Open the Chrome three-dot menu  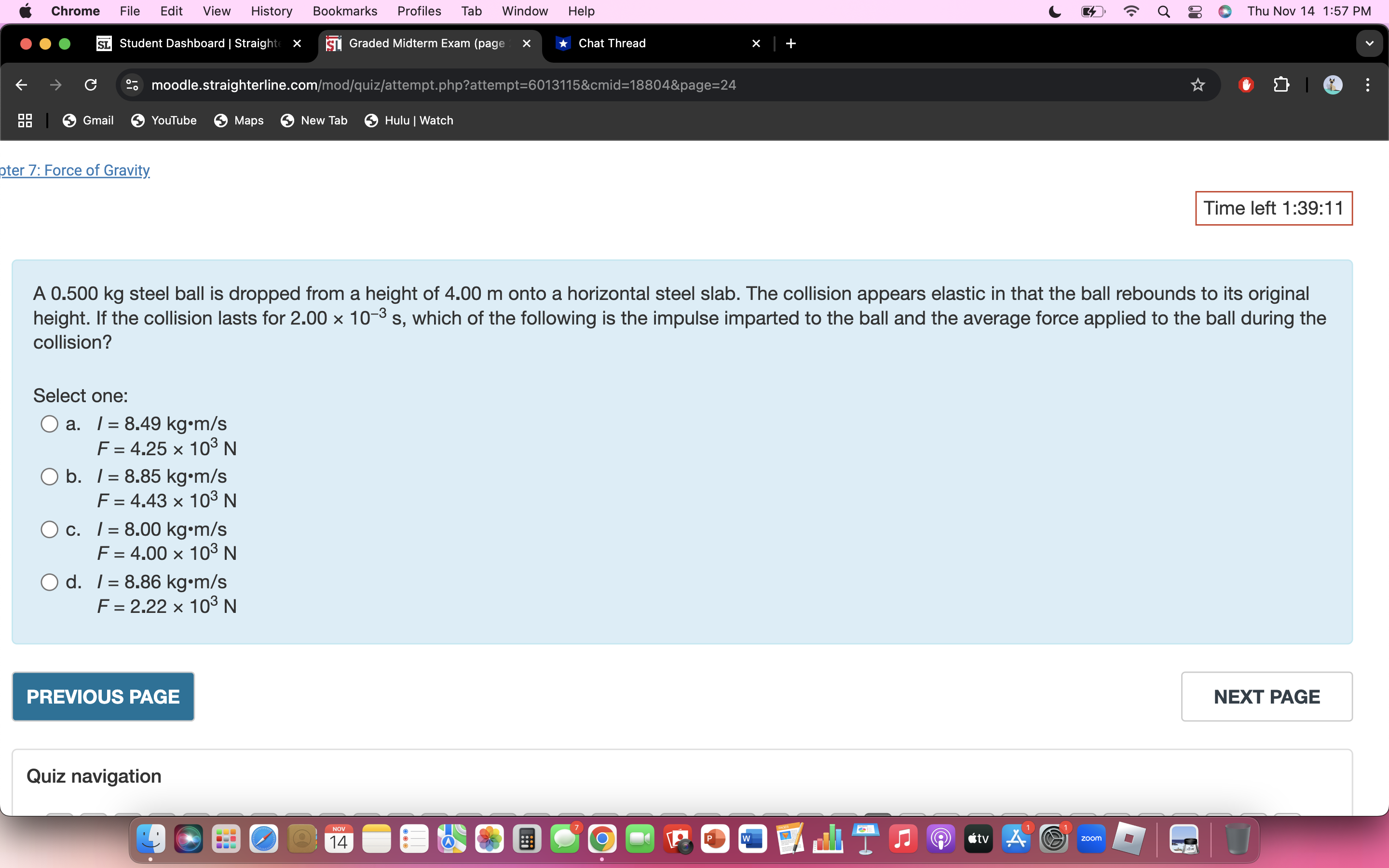coord(1368,84)
